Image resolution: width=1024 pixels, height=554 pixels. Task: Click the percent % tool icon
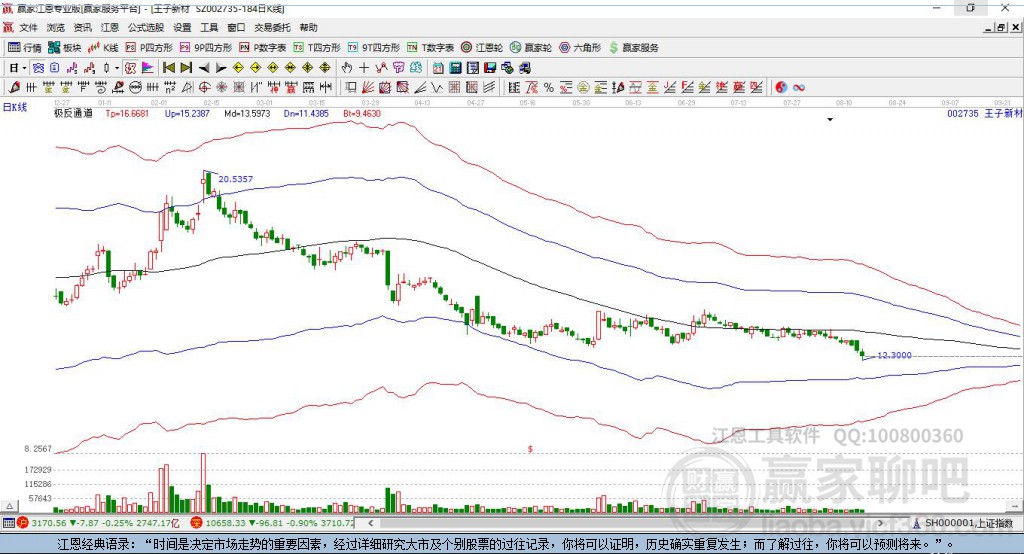pos(549,88)
